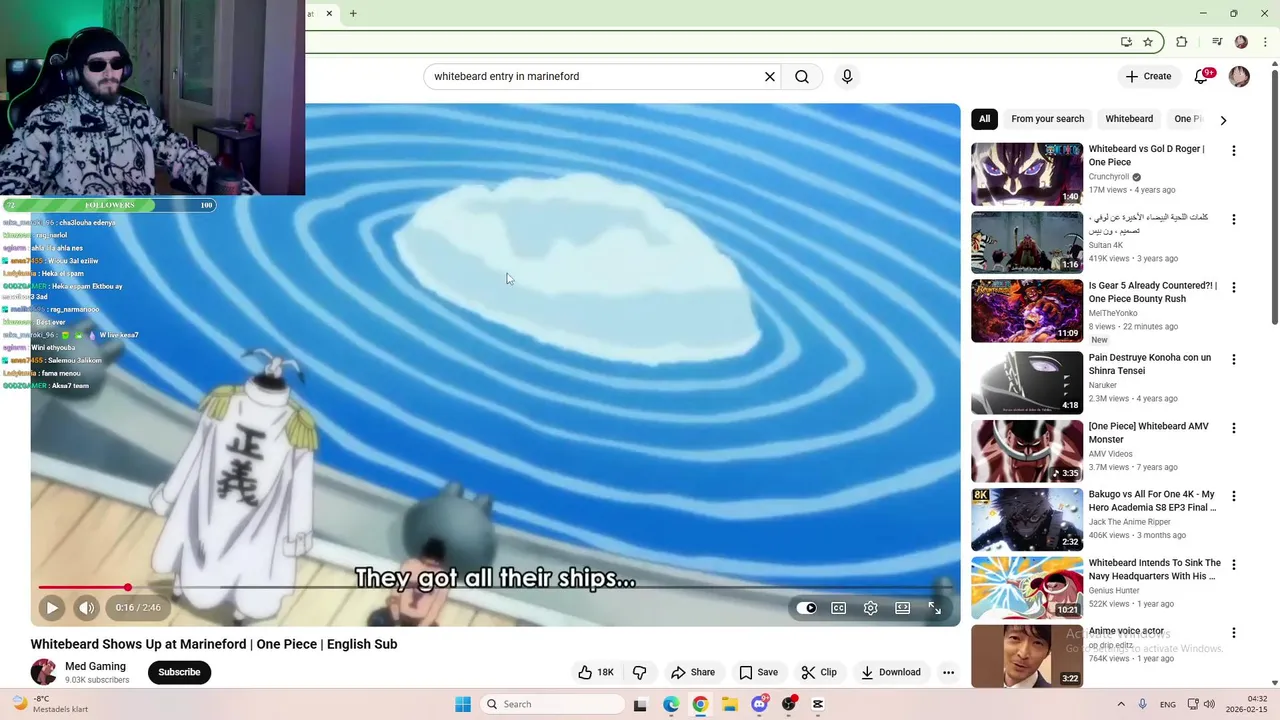
Task: Like the video (18K)
Action: (x=596, y=672)
